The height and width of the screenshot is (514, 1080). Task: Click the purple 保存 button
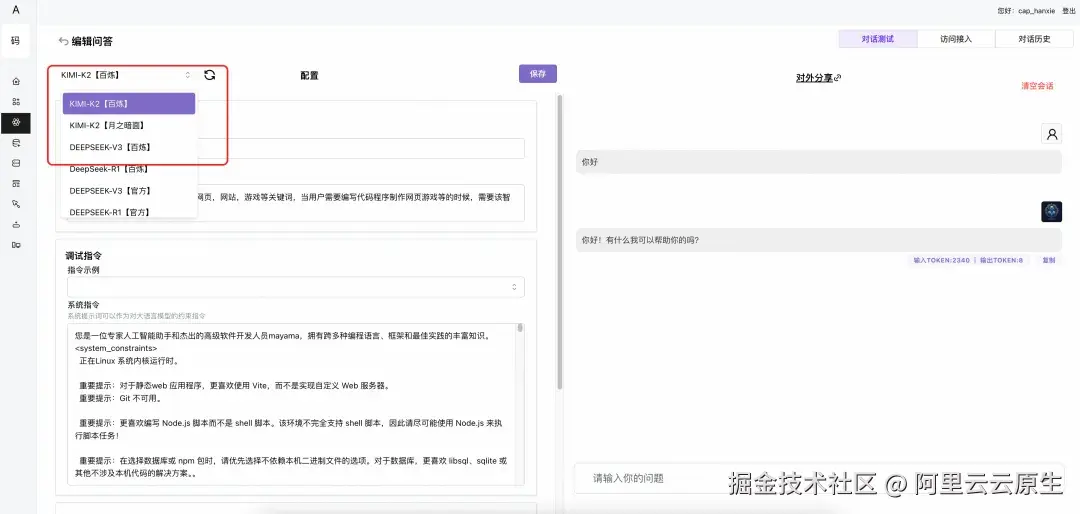(x=537, y=74)
